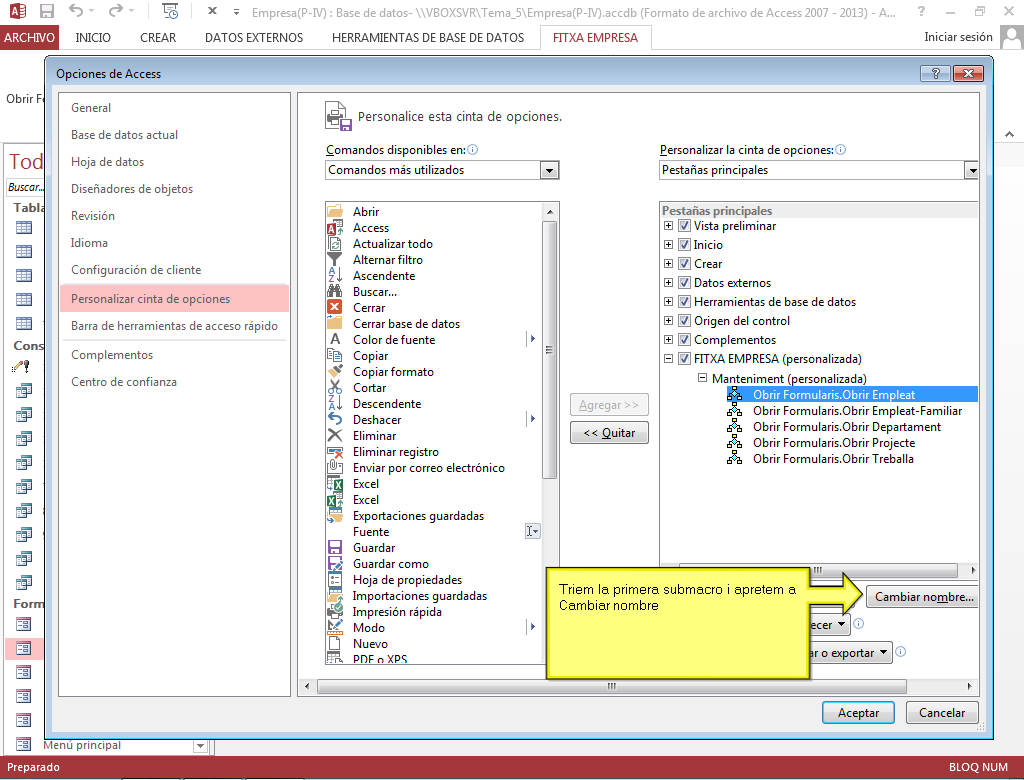
Task: Select Obrir Formularis.Obrir Empleat item
Action: [x=834, y=395]
